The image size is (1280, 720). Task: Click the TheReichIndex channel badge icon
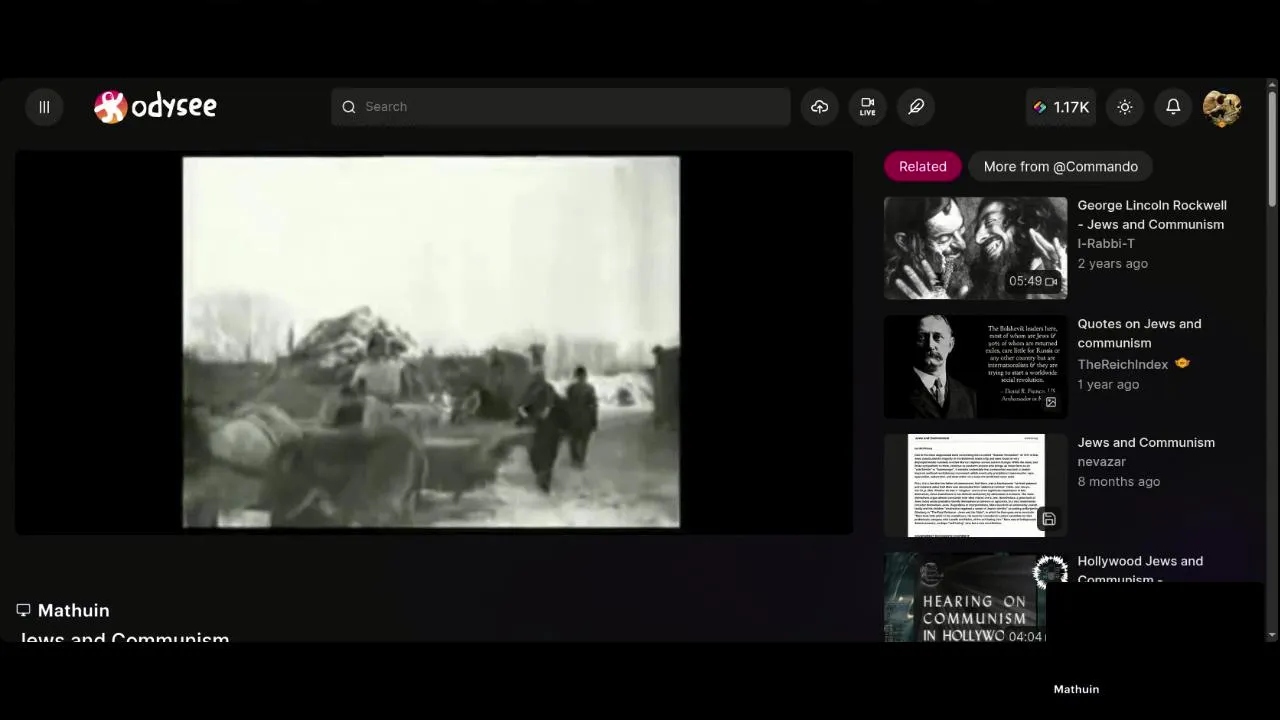point(1182,364)
